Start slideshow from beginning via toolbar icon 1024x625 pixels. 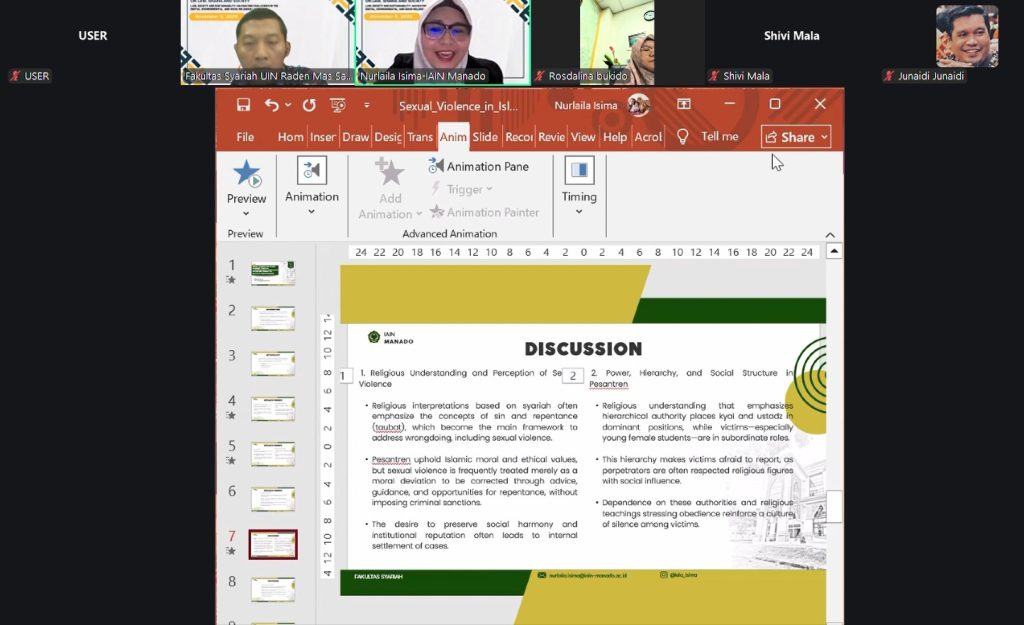pos(338,105)
